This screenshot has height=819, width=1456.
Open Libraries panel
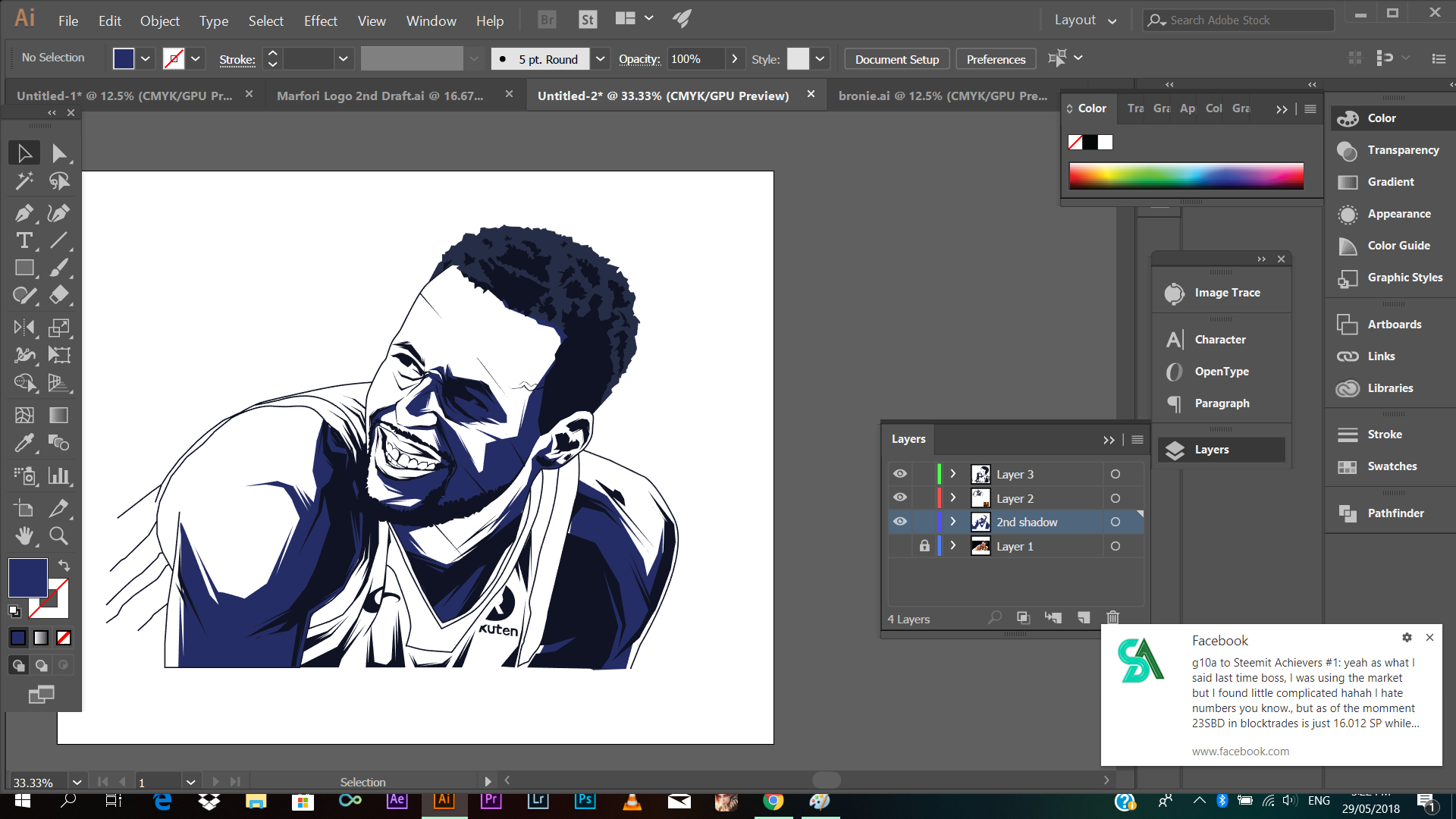pos(1389,388)
